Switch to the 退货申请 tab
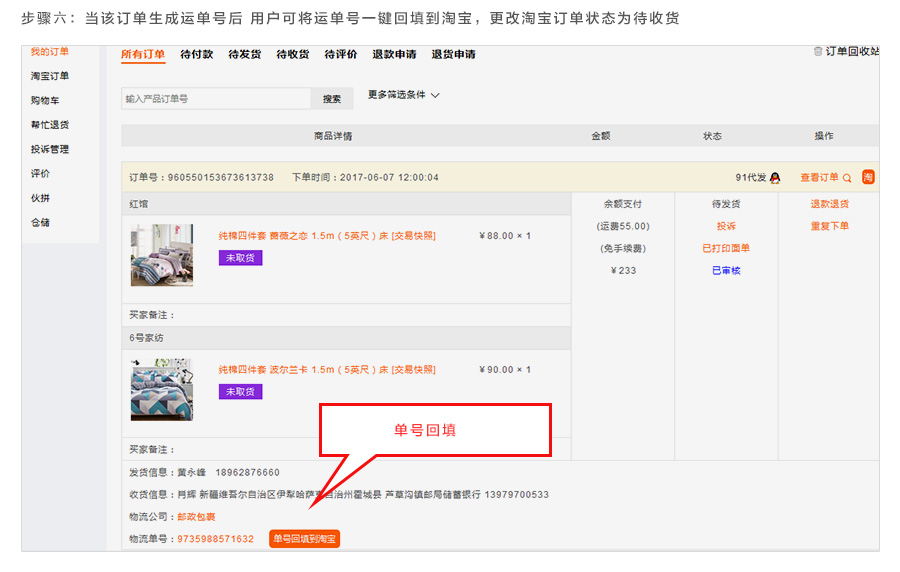 (x=453, y=55)
